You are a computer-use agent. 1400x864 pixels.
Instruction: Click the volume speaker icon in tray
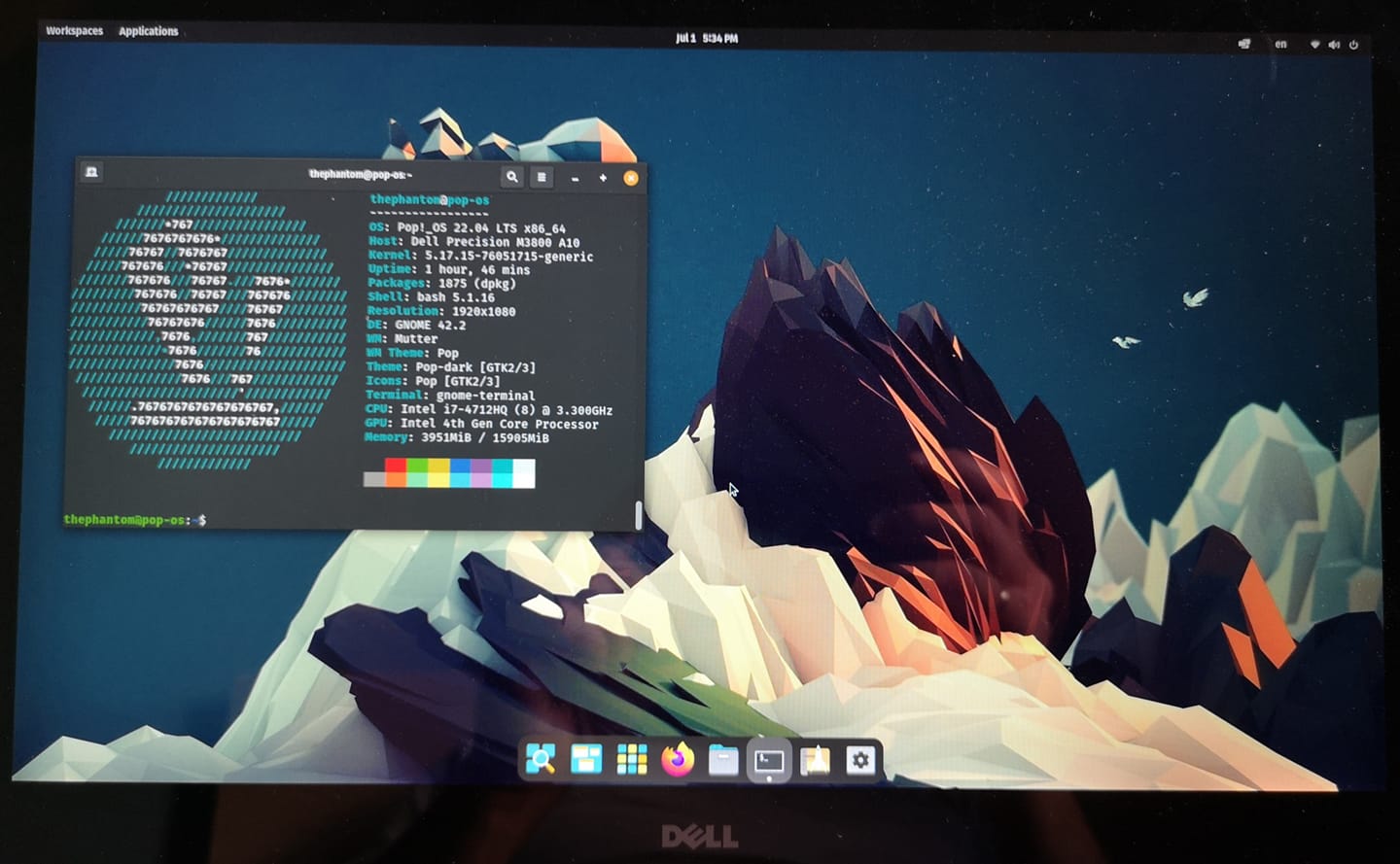pos(1334,45)
